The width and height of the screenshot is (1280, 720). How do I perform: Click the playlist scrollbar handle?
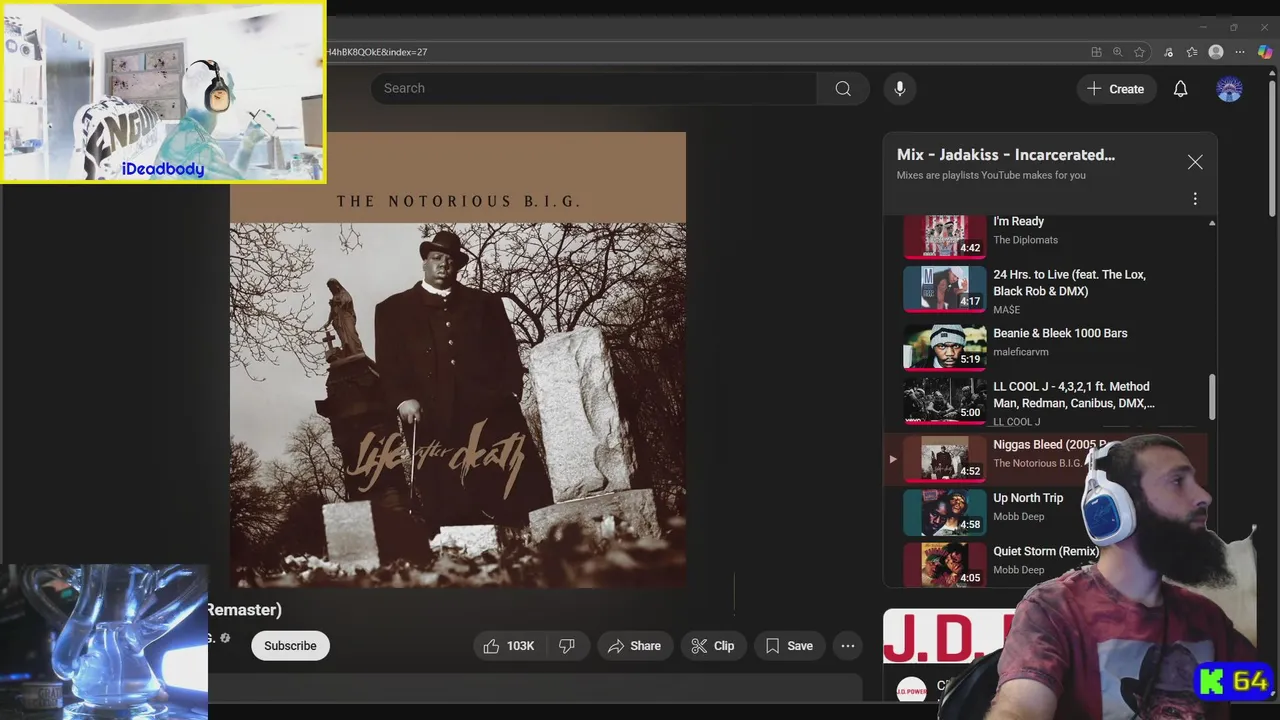point(1212,398)
